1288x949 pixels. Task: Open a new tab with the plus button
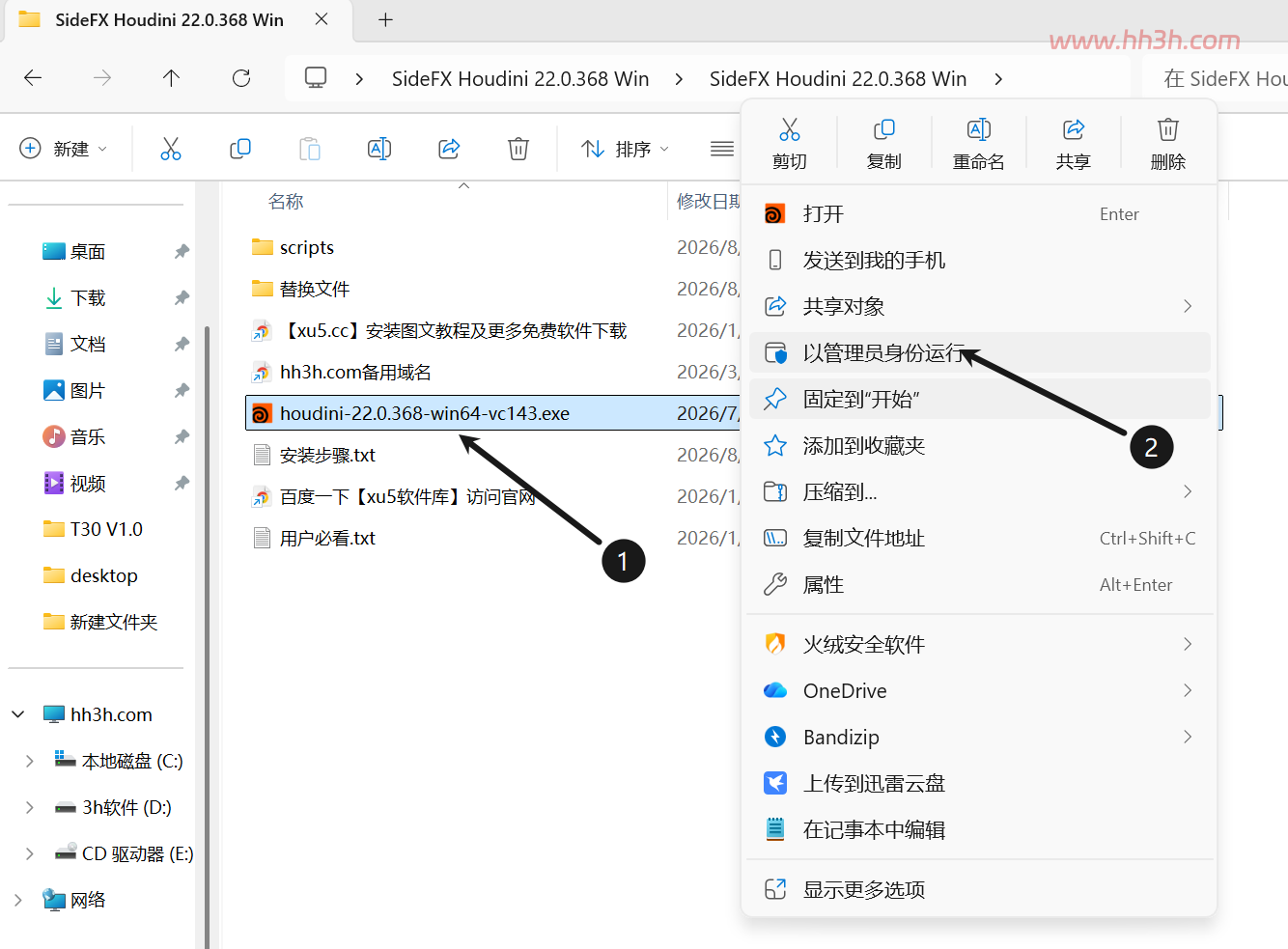(x=385, y=20)
